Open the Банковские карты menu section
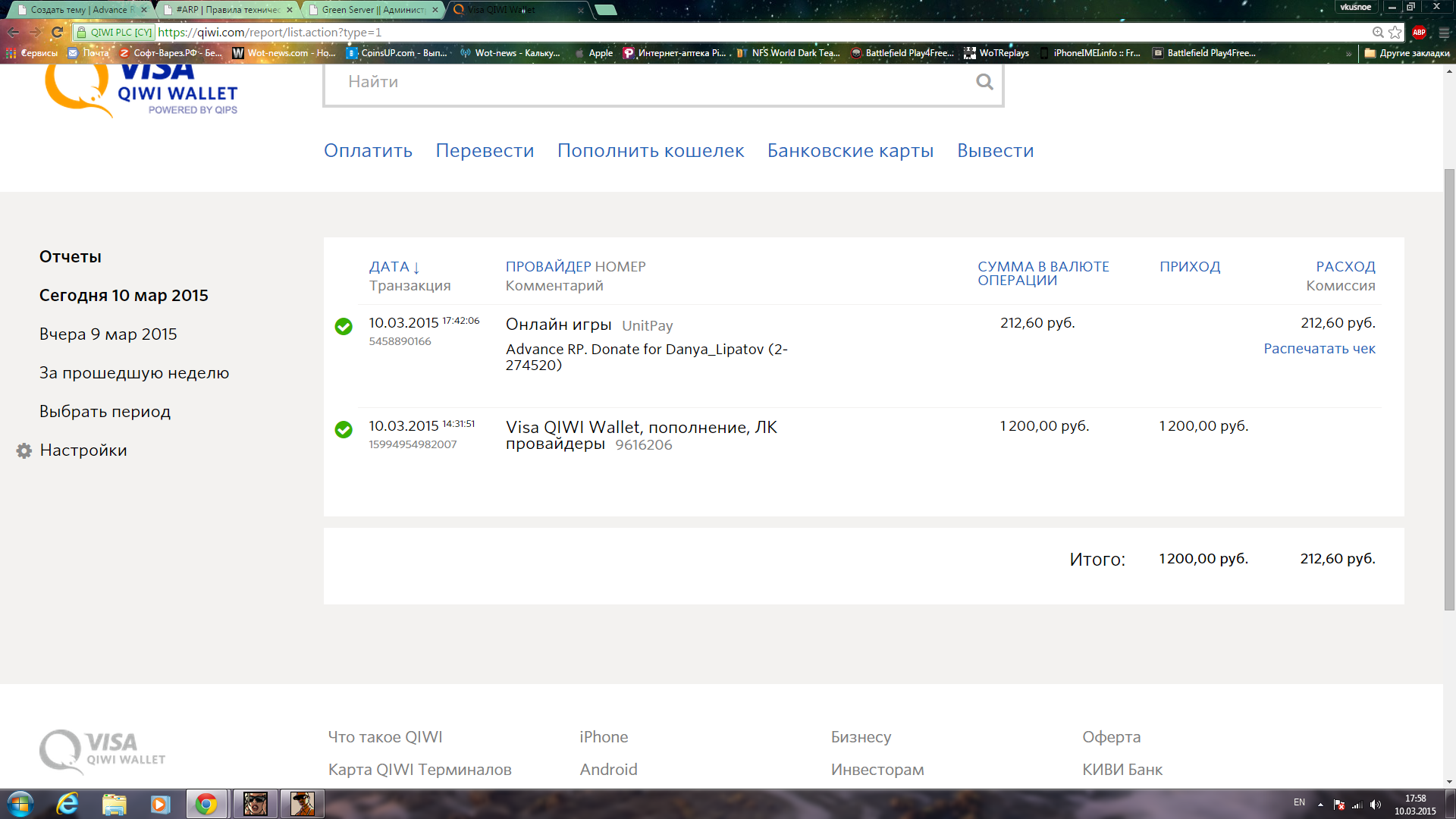This screenshot has height=819, width=1456. [850, 151]
